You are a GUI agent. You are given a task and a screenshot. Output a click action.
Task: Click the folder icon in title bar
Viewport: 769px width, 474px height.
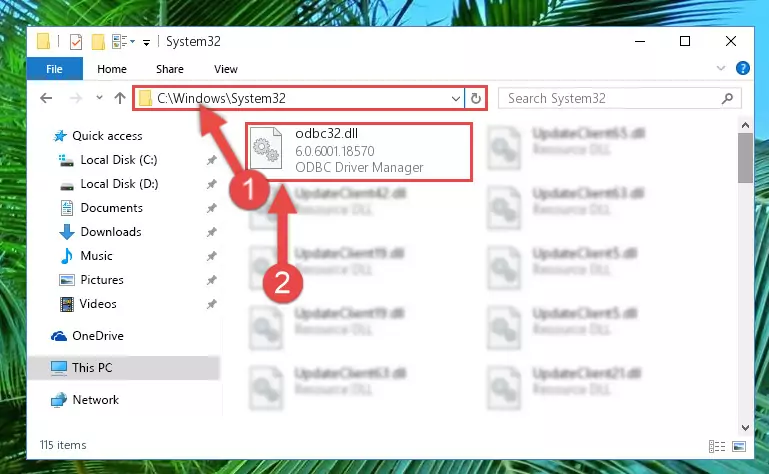[43, 42]
